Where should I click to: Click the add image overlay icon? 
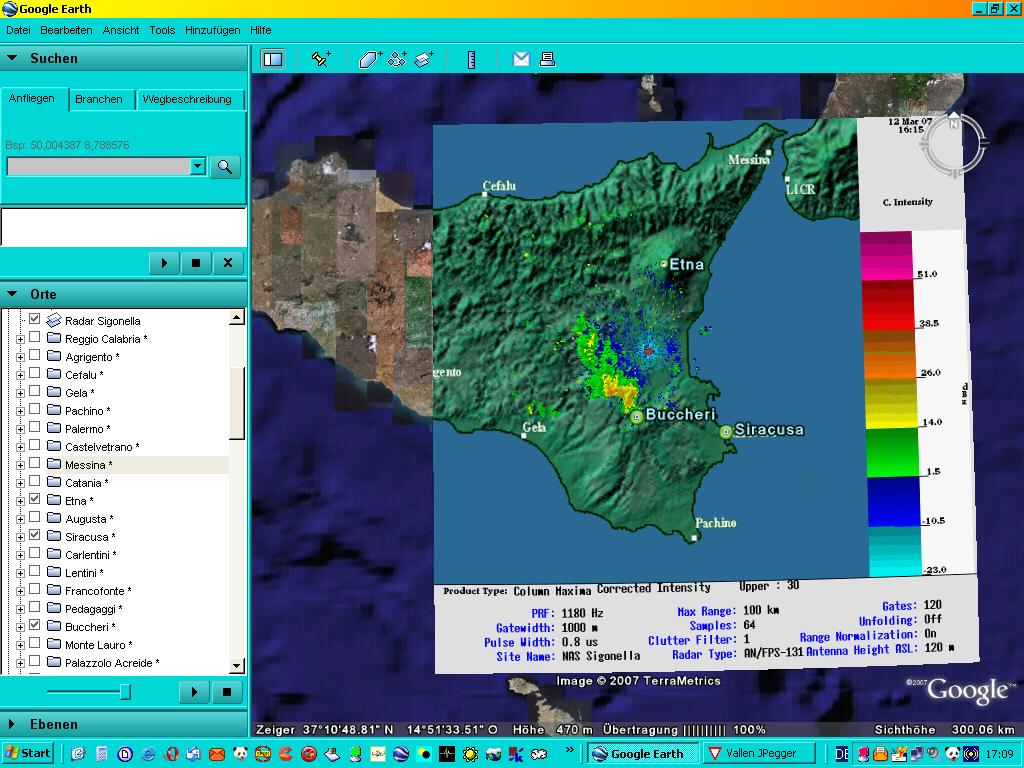click(424, 59)
